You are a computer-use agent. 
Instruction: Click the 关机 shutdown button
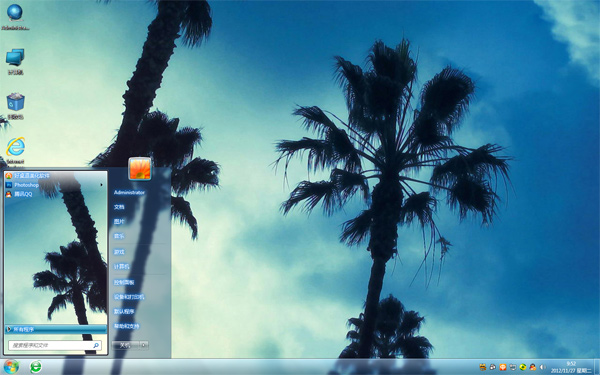pos(126,345)
